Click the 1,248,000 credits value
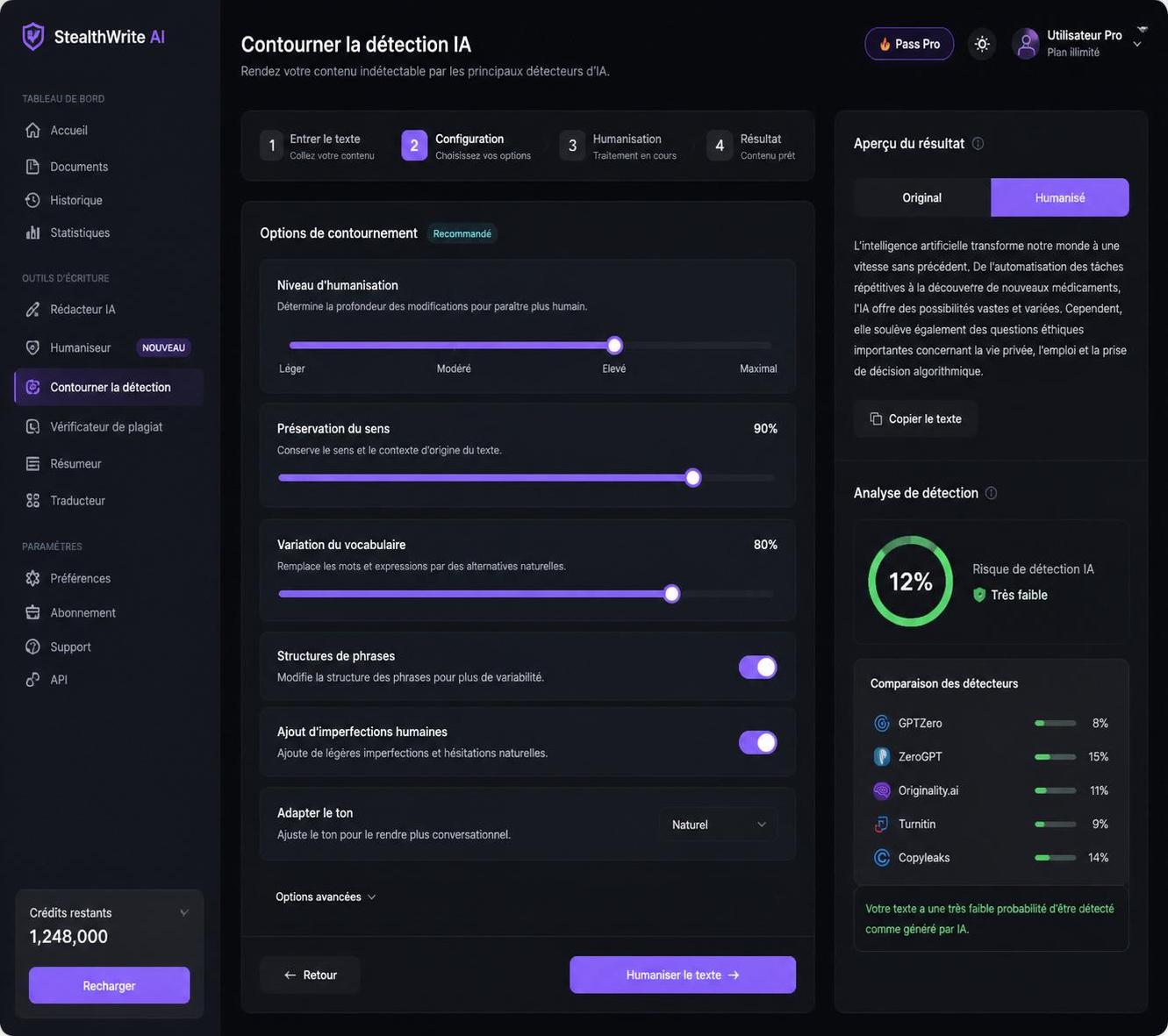Image resolution: width=1168 pixels, height=1036 pixels. pos(68,936)
